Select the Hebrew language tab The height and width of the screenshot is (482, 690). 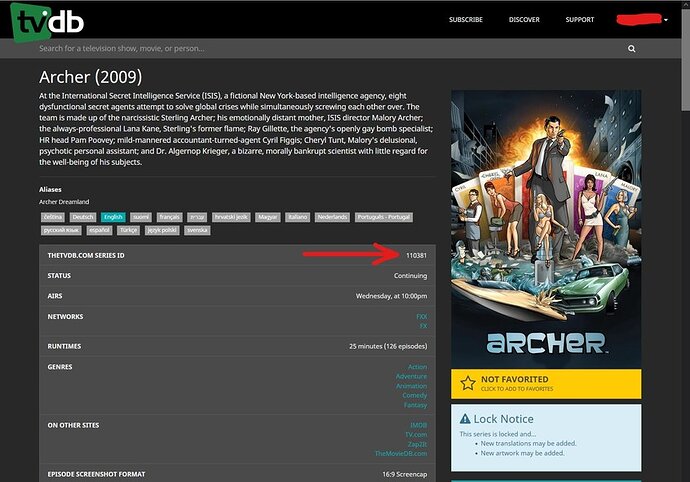click(197, 217)
